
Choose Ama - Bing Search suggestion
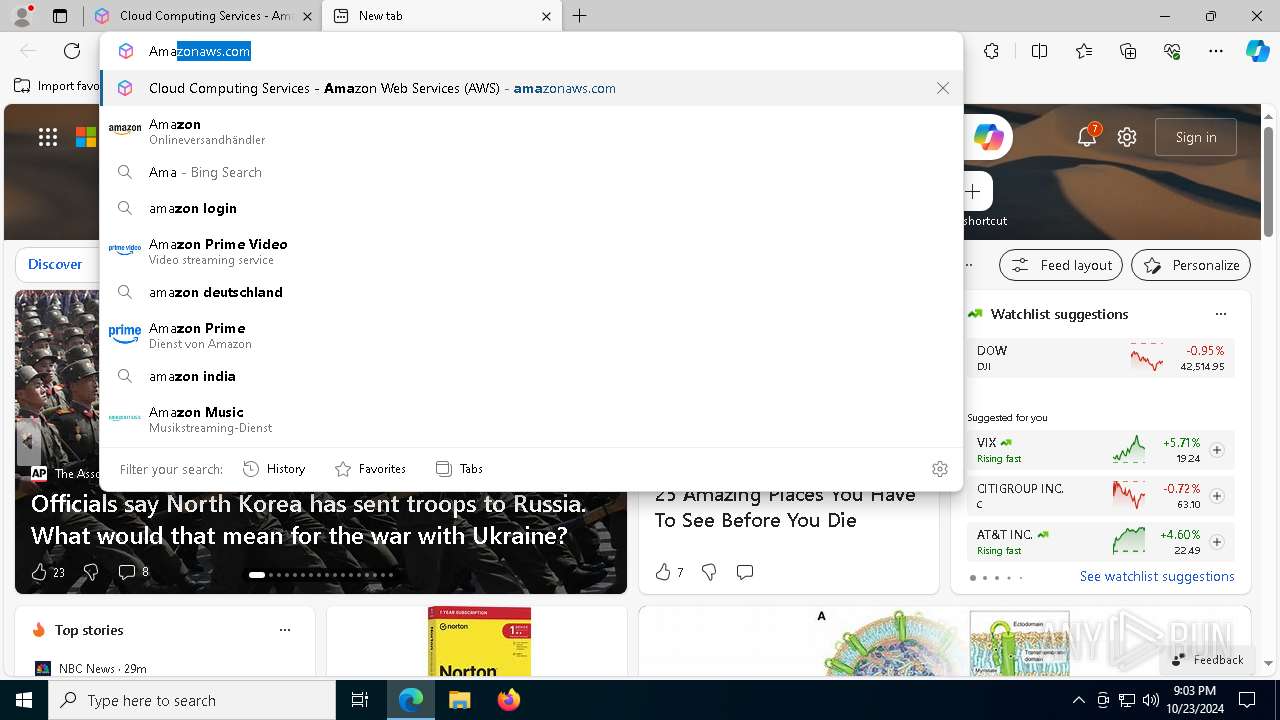(531, 172)
